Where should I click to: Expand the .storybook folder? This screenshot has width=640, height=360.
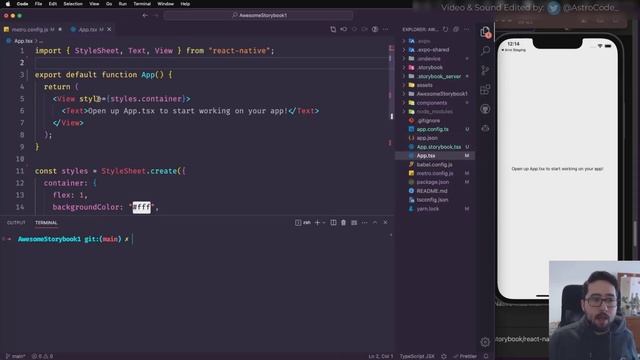pyautogui.click(x=435, y=67)
